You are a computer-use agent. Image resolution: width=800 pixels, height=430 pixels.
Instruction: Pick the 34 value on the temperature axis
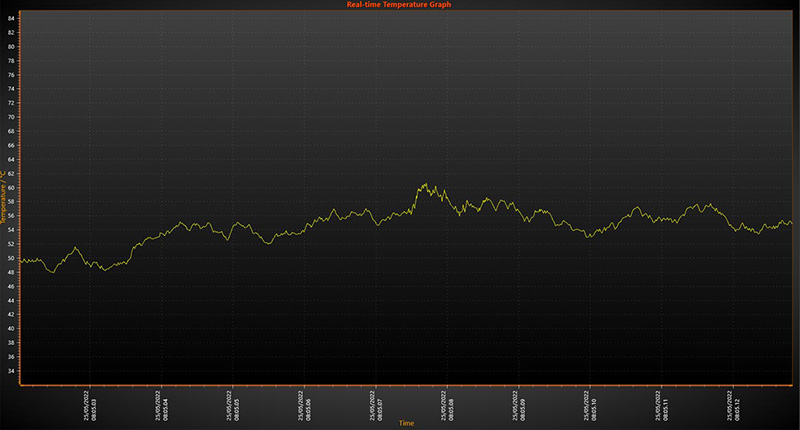[x=11, y=371]
